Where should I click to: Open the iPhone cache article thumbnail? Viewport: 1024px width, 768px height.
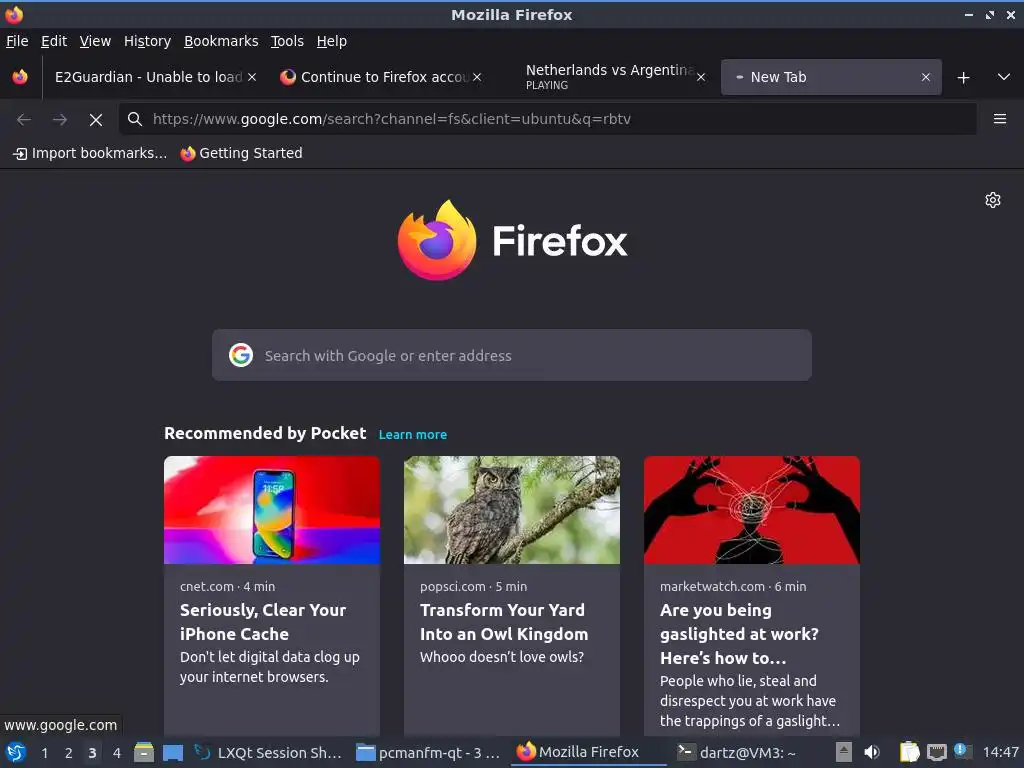click(x=272, y=510)
